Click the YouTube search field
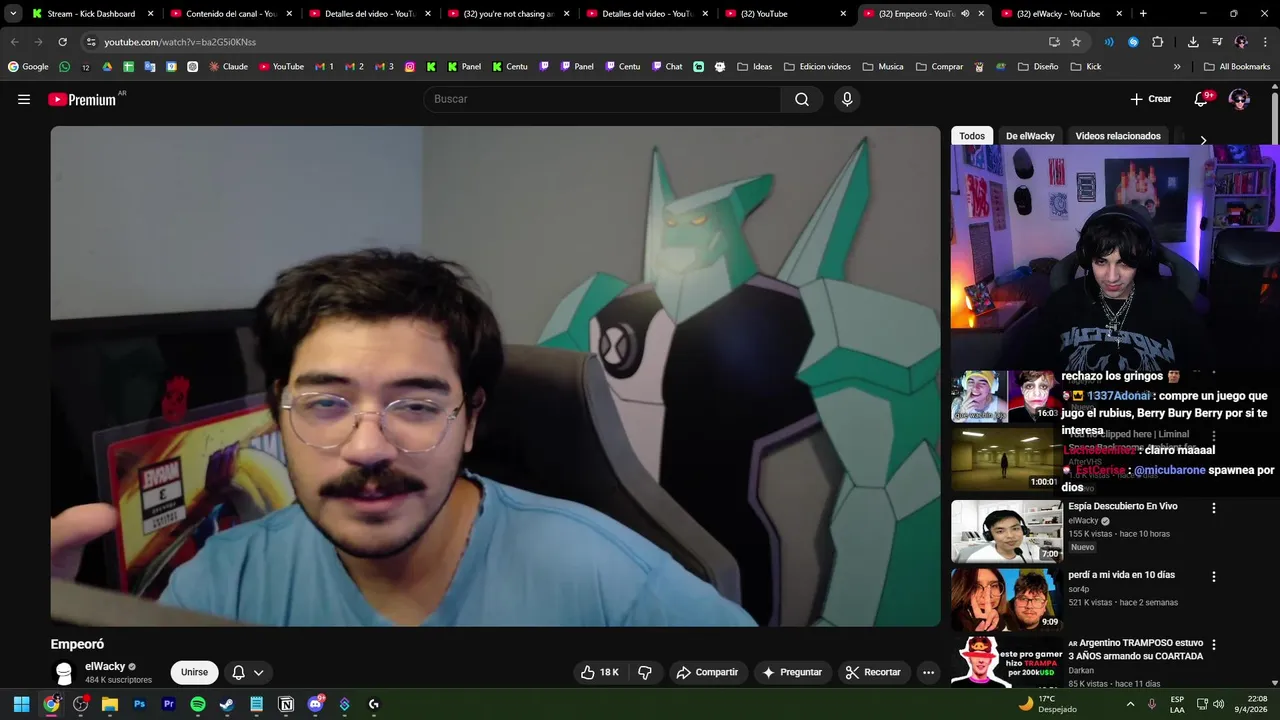This screenshot has height=720, width=1280. click(602, 99)
